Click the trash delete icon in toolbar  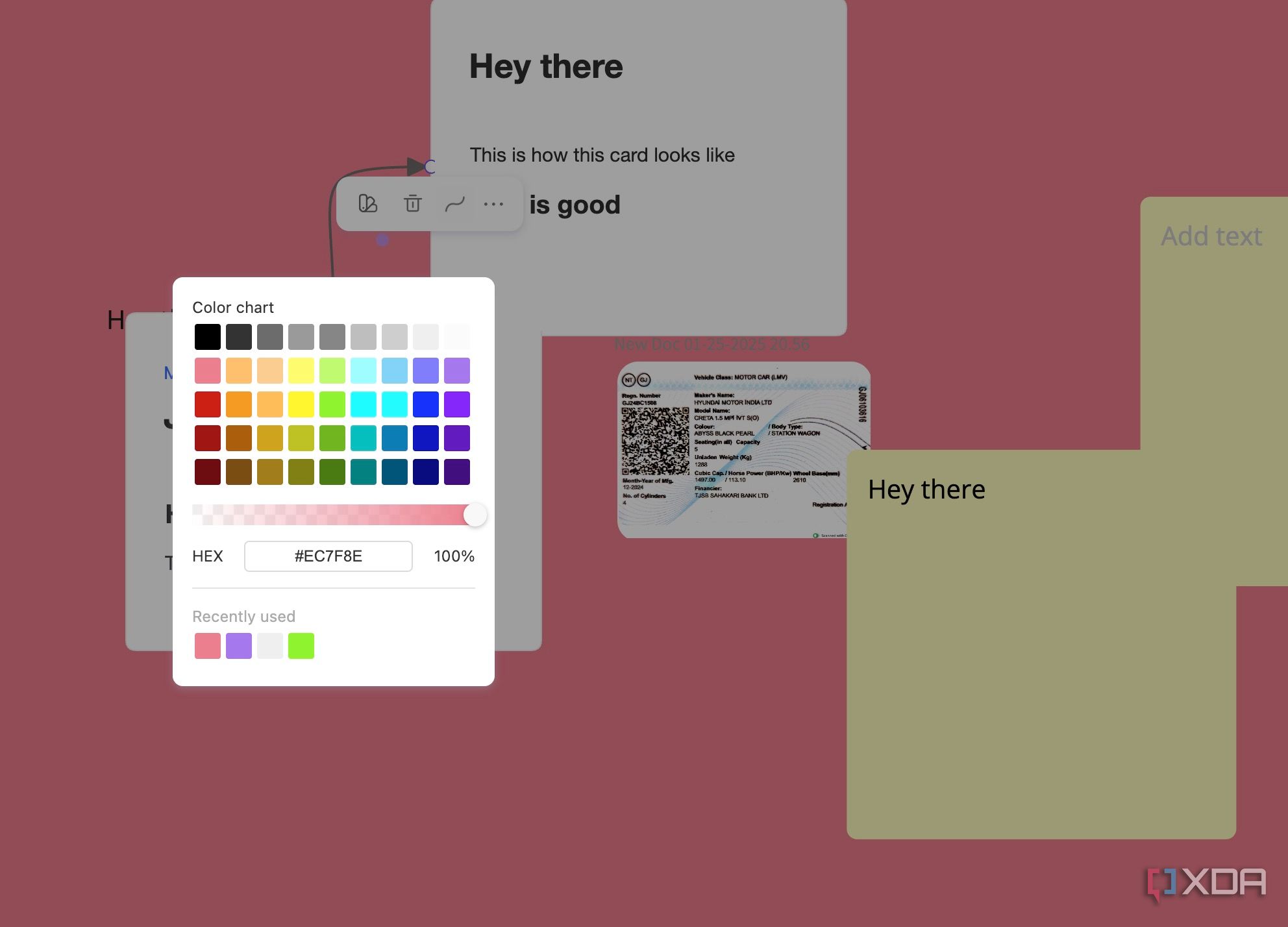point(412,204)
